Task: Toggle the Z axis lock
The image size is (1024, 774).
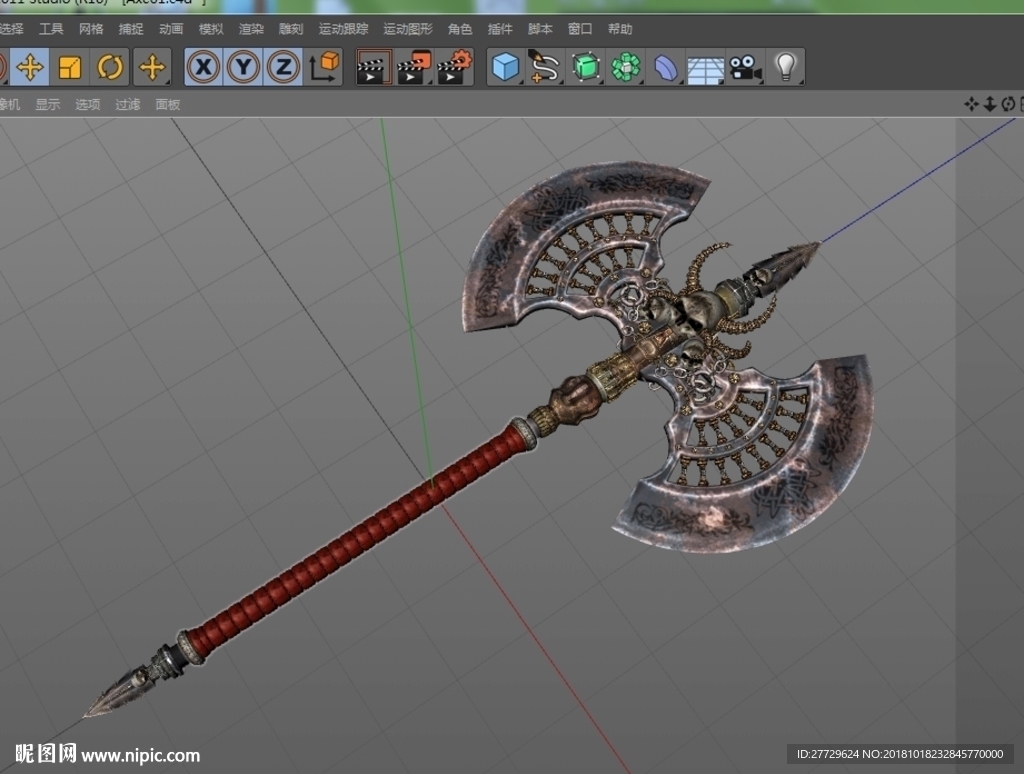Action: point(283,67)
